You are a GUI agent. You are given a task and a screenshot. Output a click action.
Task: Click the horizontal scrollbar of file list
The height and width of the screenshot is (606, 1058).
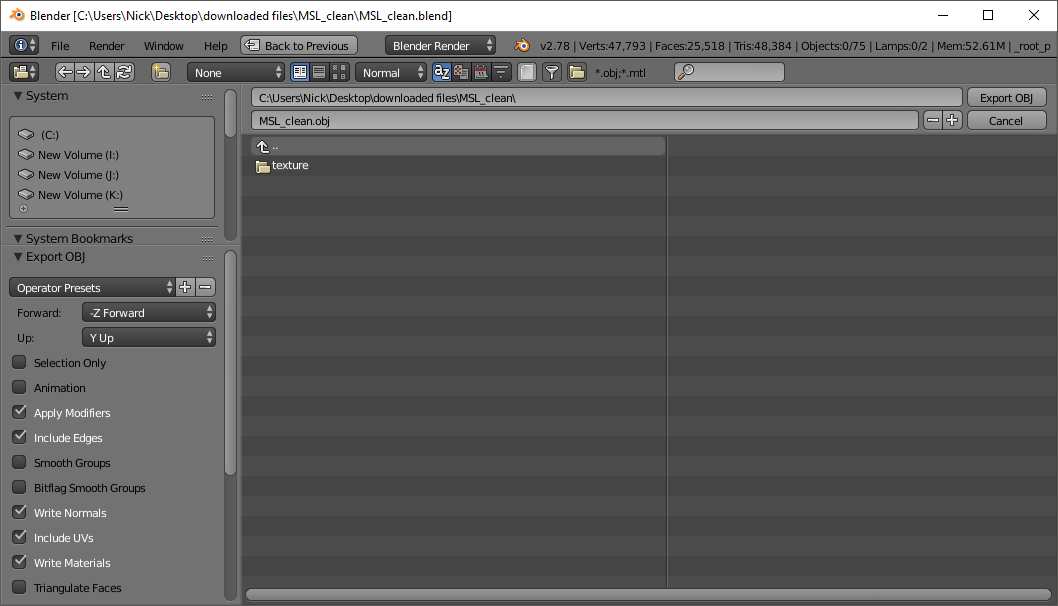tap(648, 595)
